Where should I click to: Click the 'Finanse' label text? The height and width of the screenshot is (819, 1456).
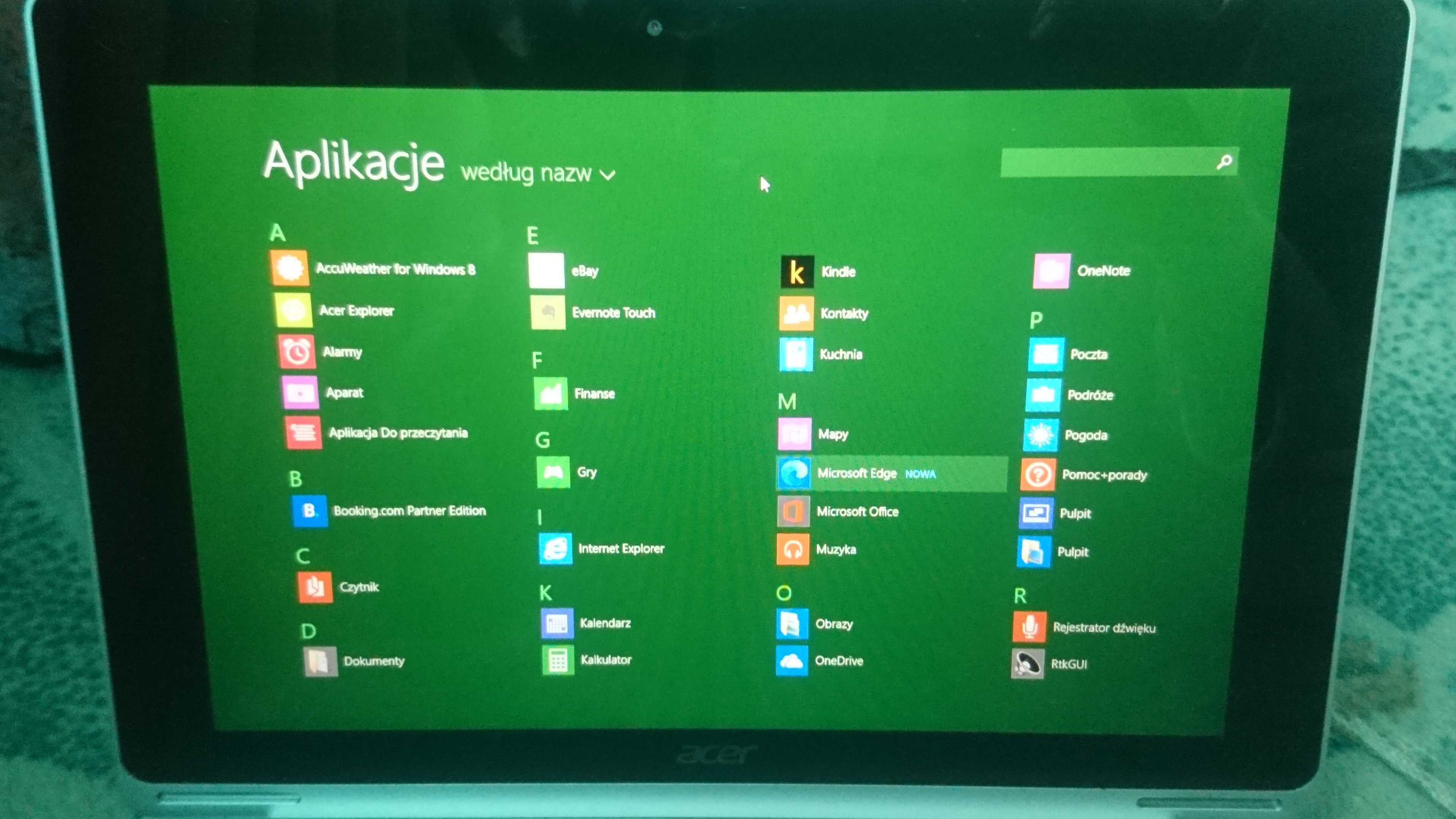595,394
